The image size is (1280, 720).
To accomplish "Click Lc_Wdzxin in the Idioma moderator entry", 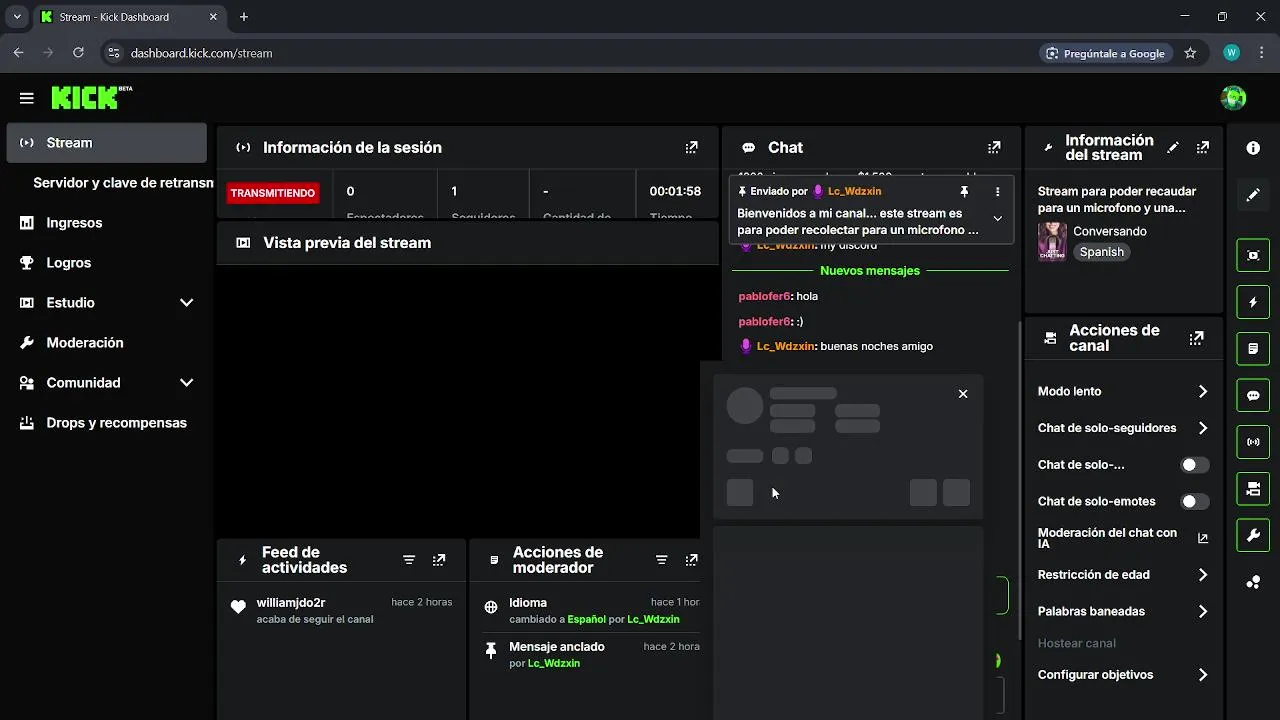I will 653,619.
